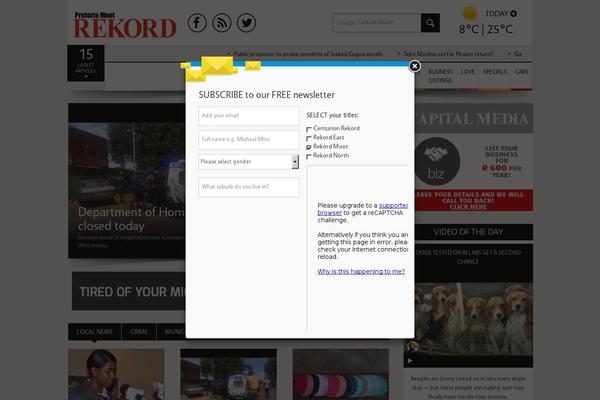Image resolution: width=600 pixels, height=400 pixels.
Task: Tick the Rekord North checkbox
Action: (309, 157)
